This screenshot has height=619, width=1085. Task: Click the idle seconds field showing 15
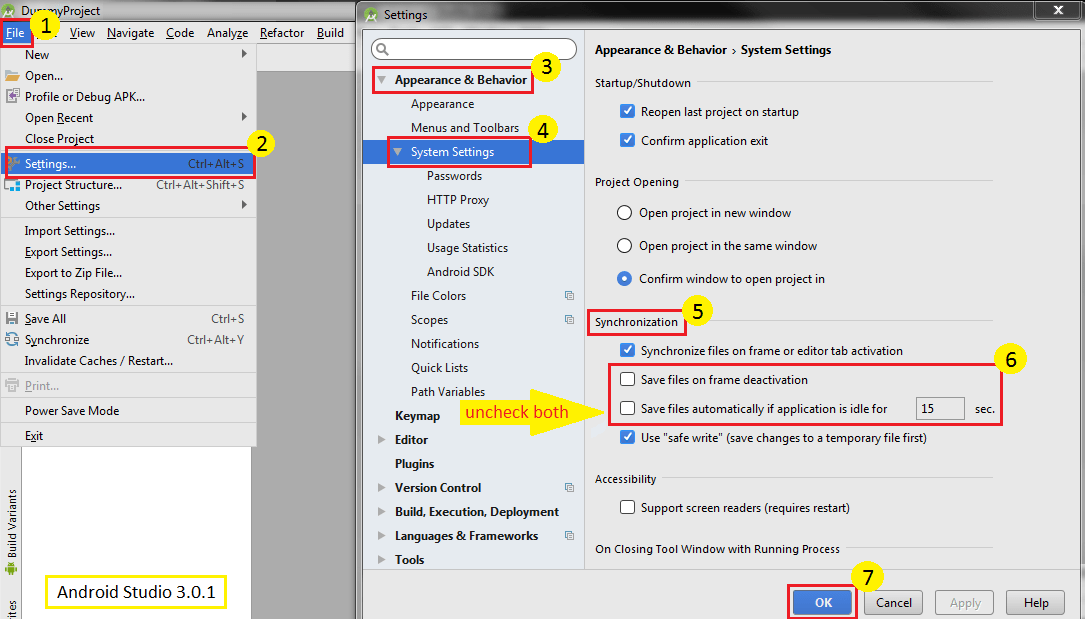click(940, 409)
